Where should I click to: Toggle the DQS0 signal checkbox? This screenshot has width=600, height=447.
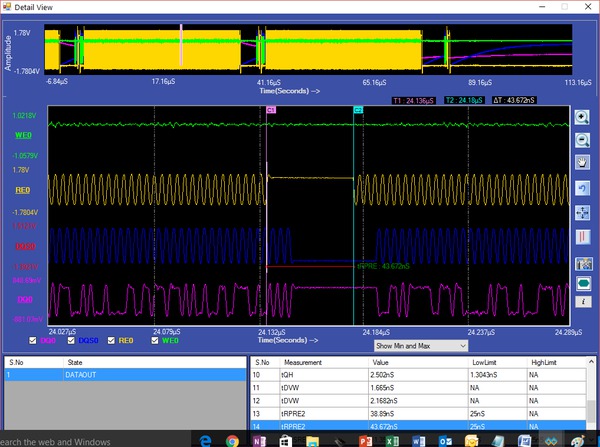point(73,341)
